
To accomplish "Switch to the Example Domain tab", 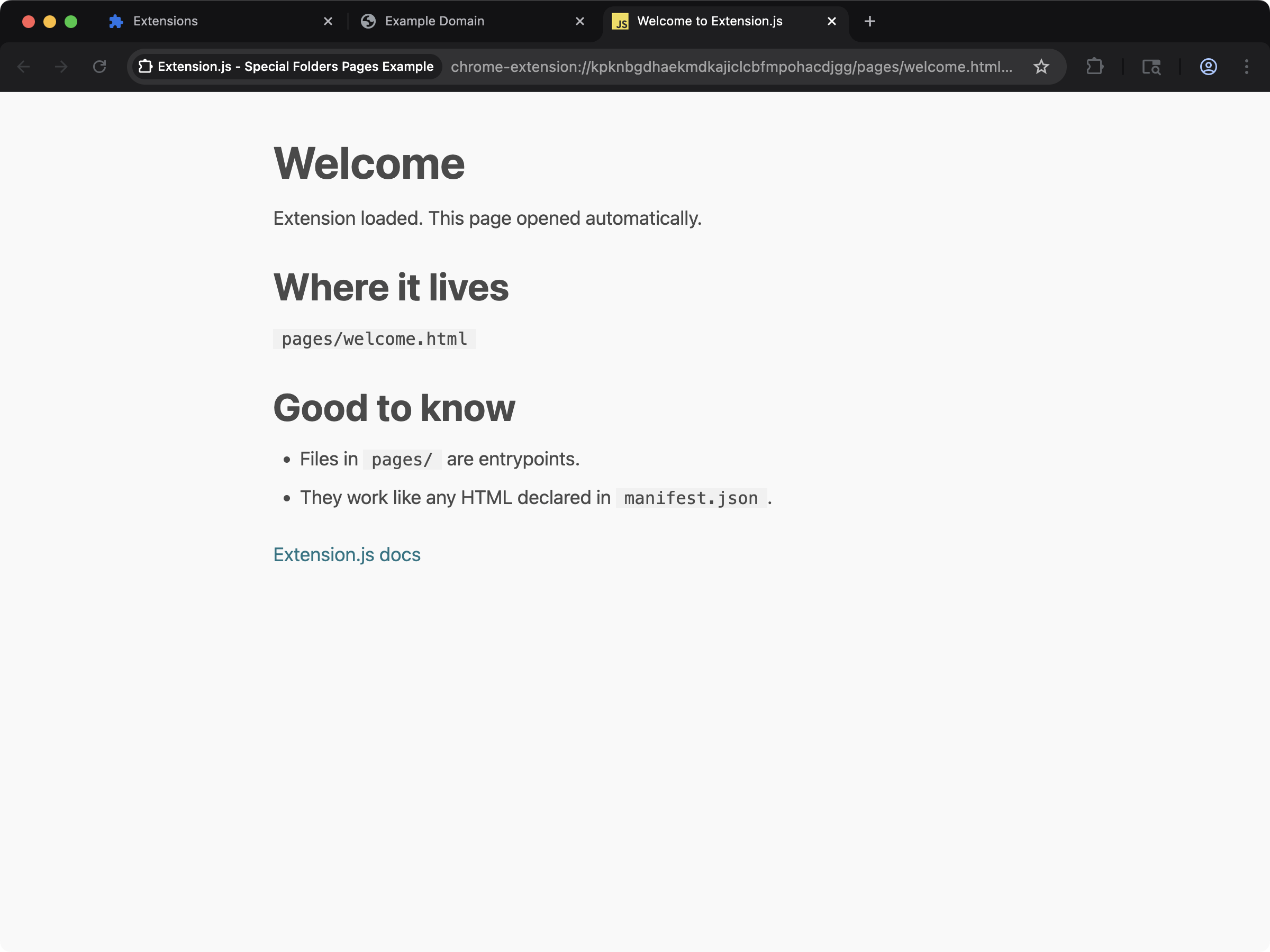I will 434,21.
